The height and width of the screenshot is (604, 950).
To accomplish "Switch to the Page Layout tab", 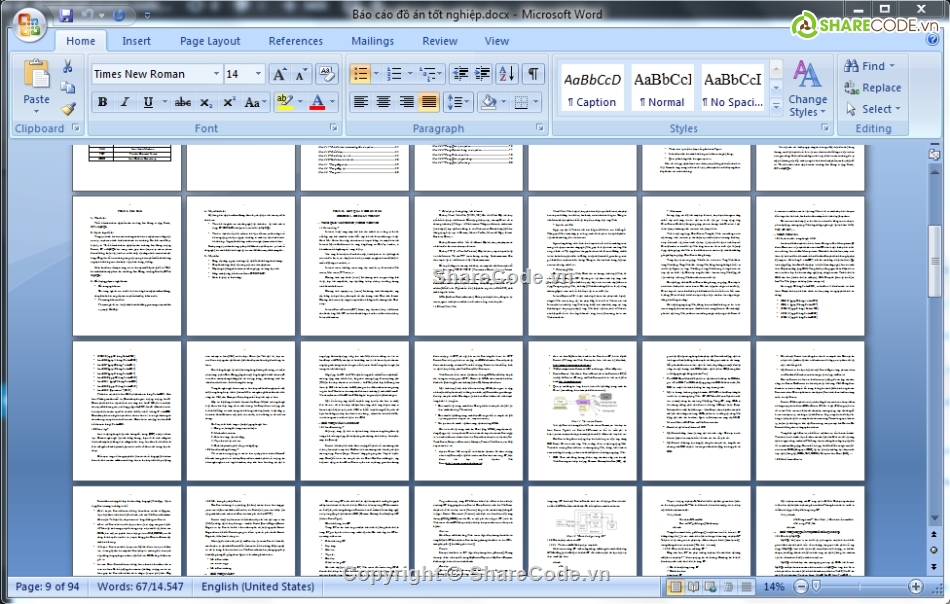I will 210,41.
